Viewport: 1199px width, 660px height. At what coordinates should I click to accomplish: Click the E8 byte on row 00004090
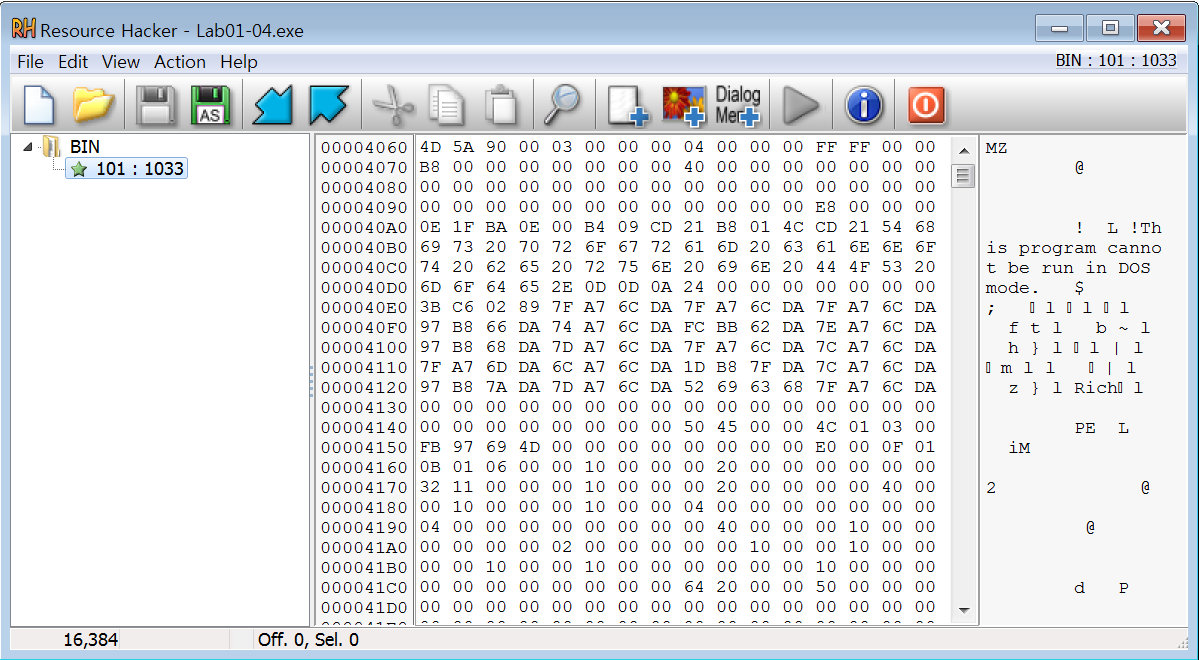pyautogui.click(x=826, y=206)
